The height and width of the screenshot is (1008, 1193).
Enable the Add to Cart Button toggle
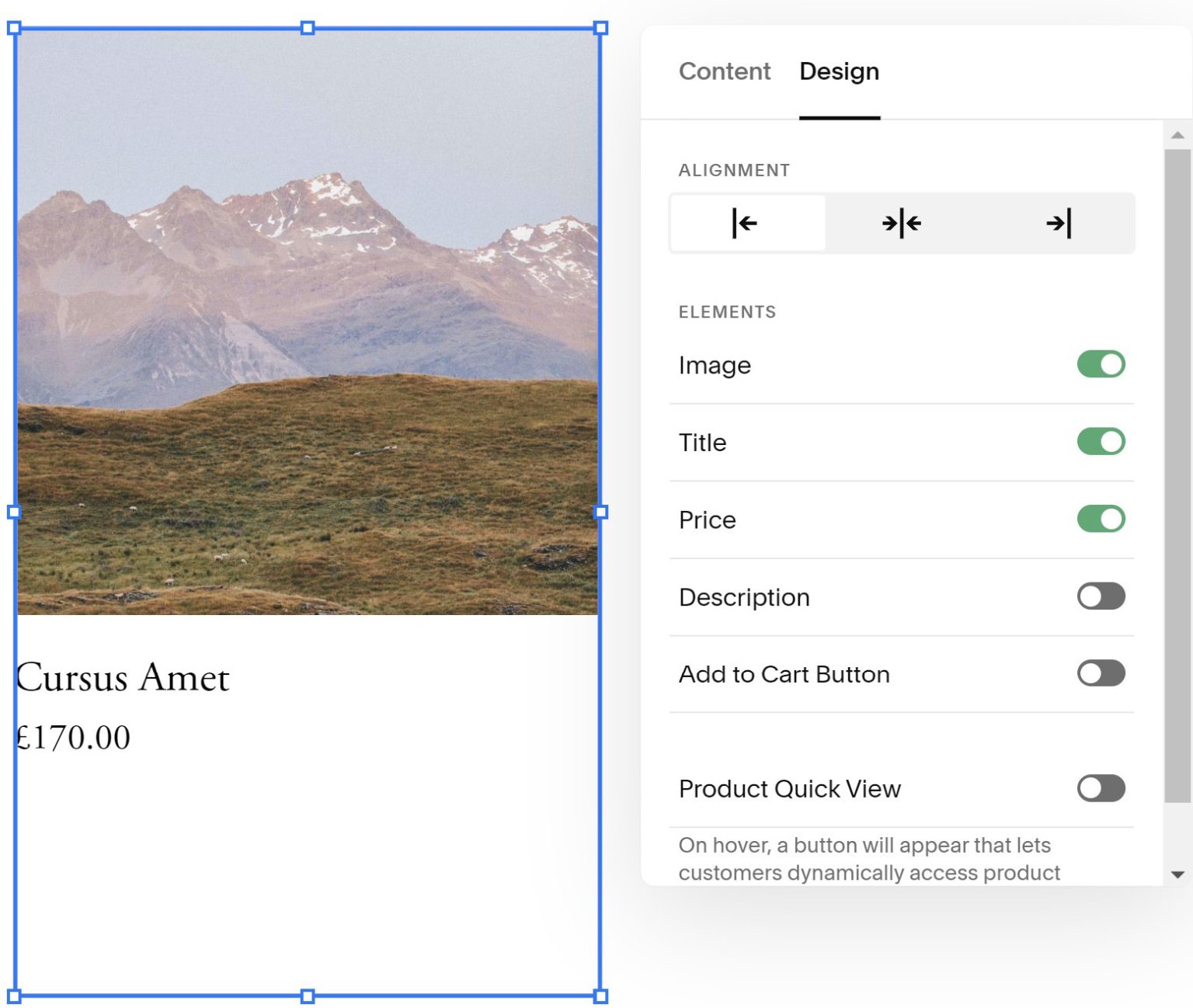click(1100, 673)
